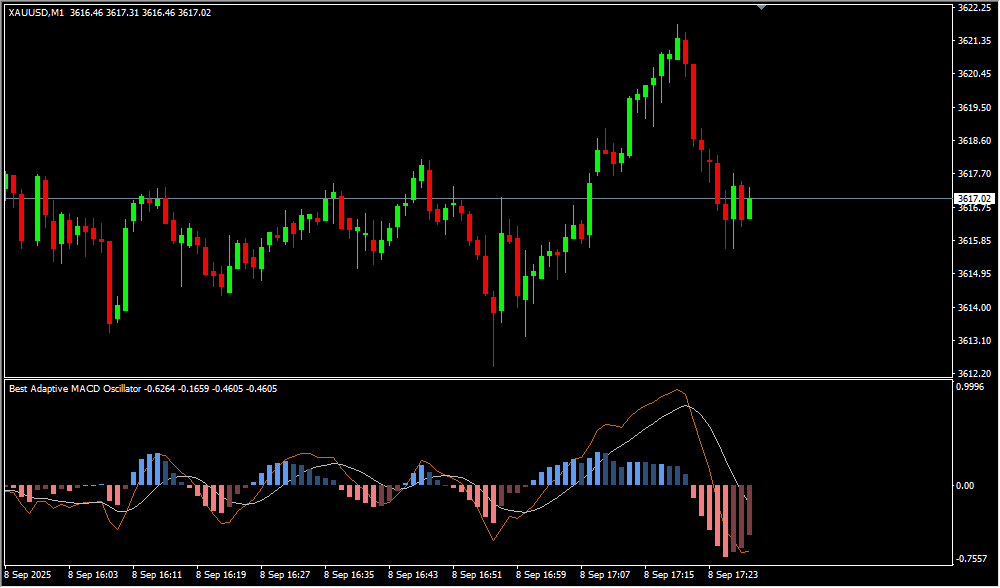Click the 8 Sep 16:27 time label
Viewport: 1000px width, 588px height.
[288, 575]
